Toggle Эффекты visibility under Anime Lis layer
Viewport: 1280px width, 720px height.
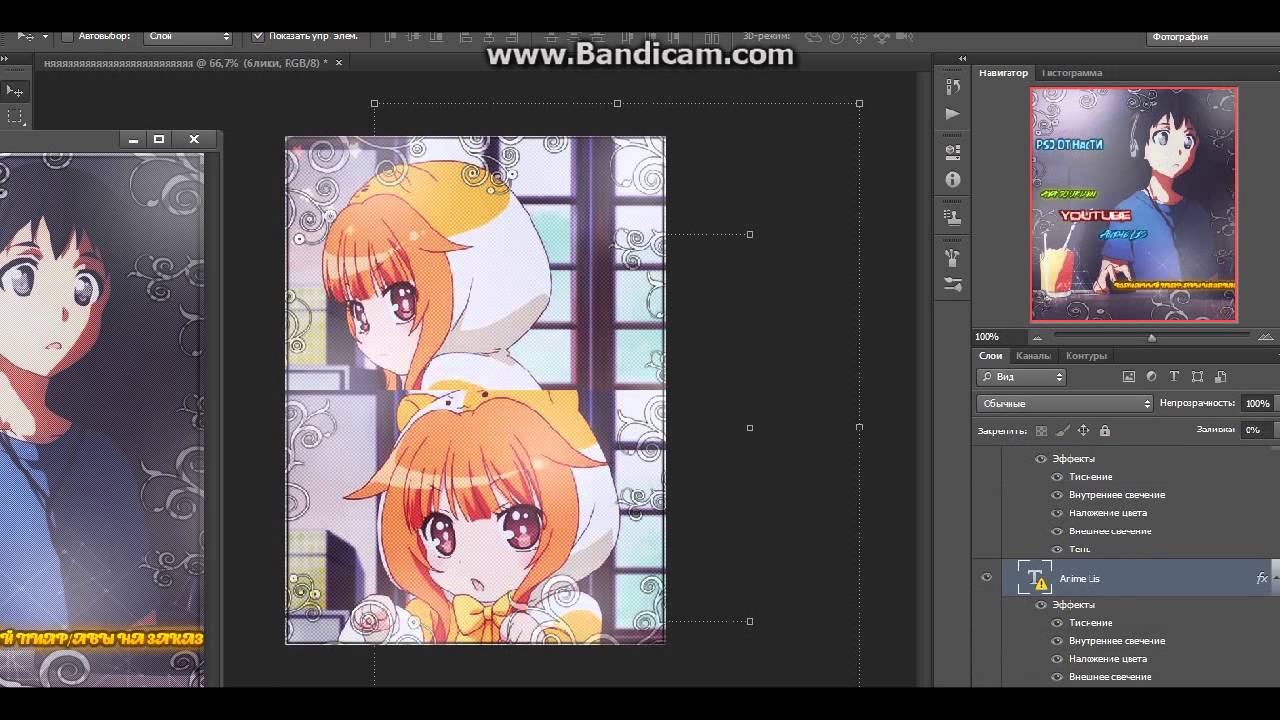1041,605
